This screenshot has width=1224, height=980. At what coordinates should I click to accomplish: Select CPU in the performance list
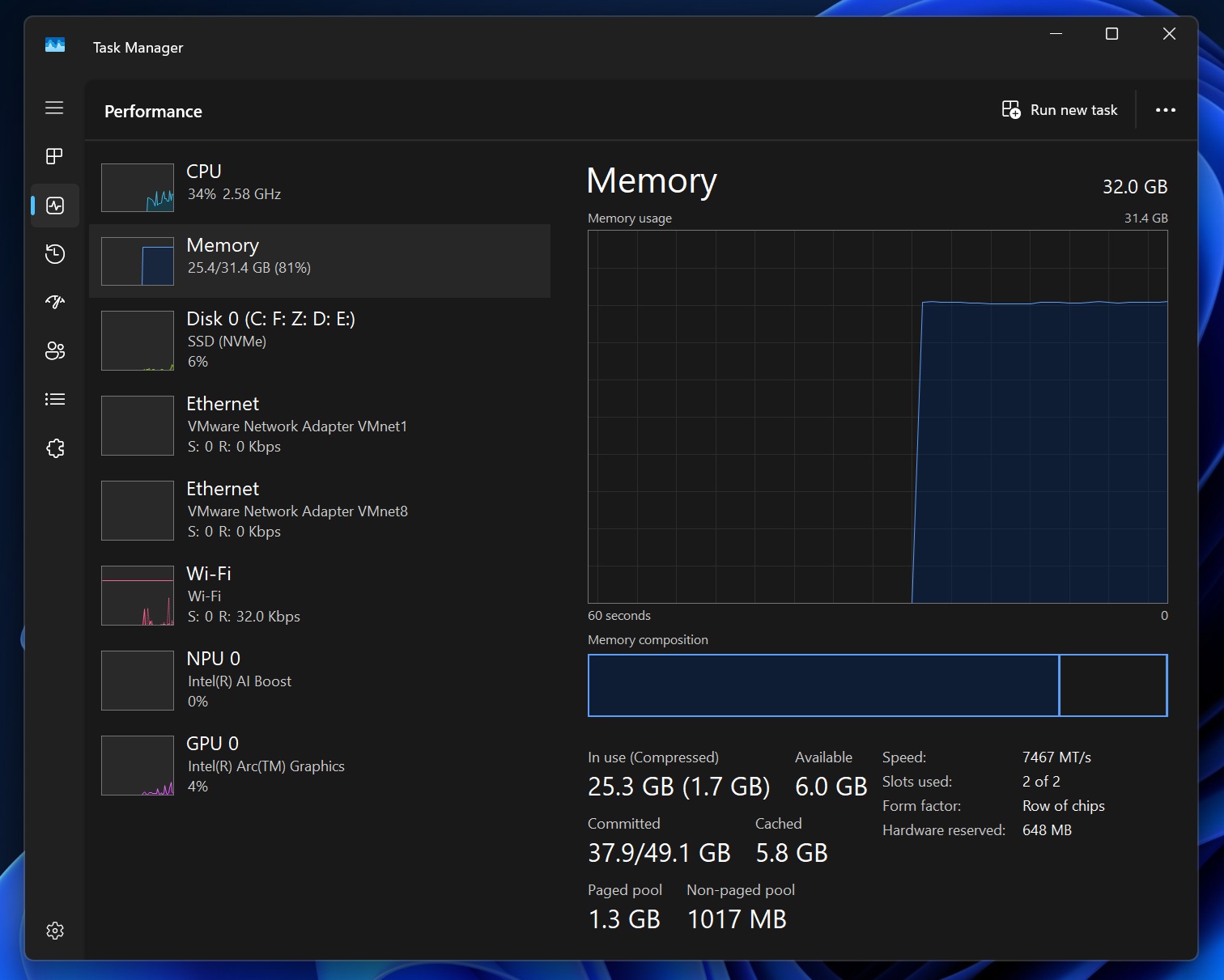click(320, 186)
